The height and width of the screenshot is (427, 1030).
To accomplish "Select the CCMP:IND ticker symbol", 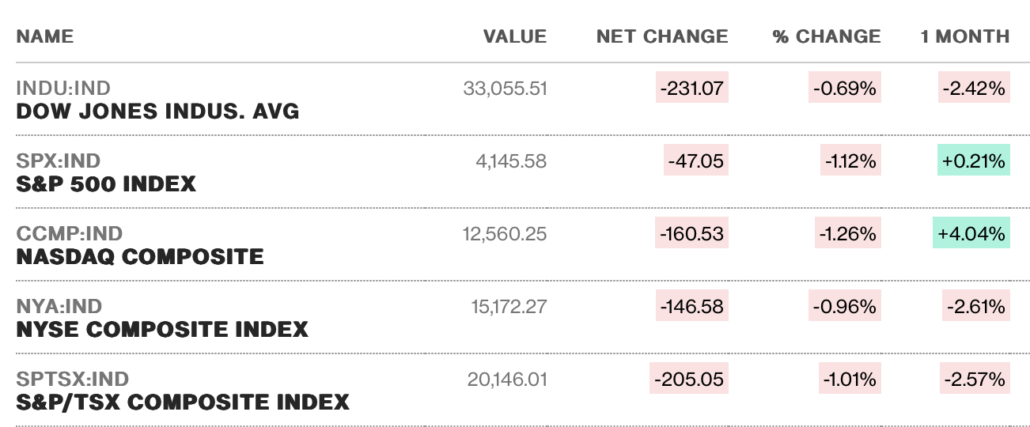I will click(69, 233).
